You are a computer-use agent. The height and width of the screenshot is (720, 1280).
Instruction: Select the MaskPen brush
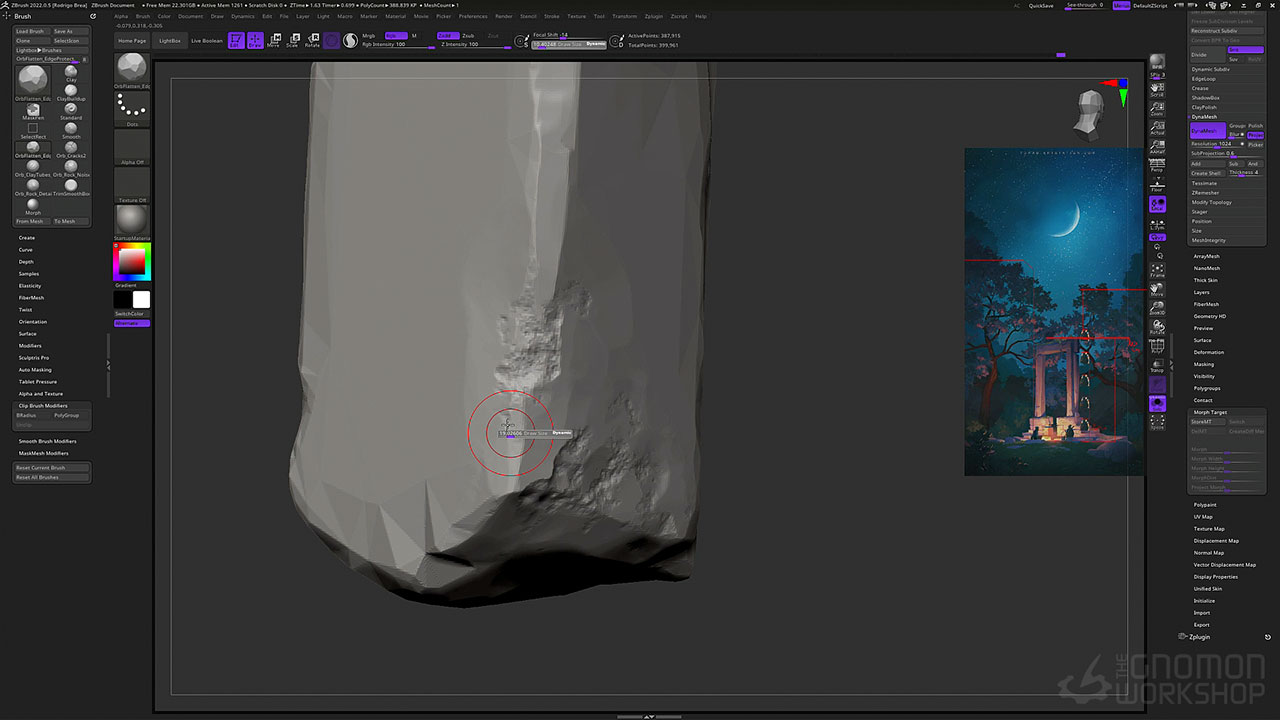coord(33,111)
